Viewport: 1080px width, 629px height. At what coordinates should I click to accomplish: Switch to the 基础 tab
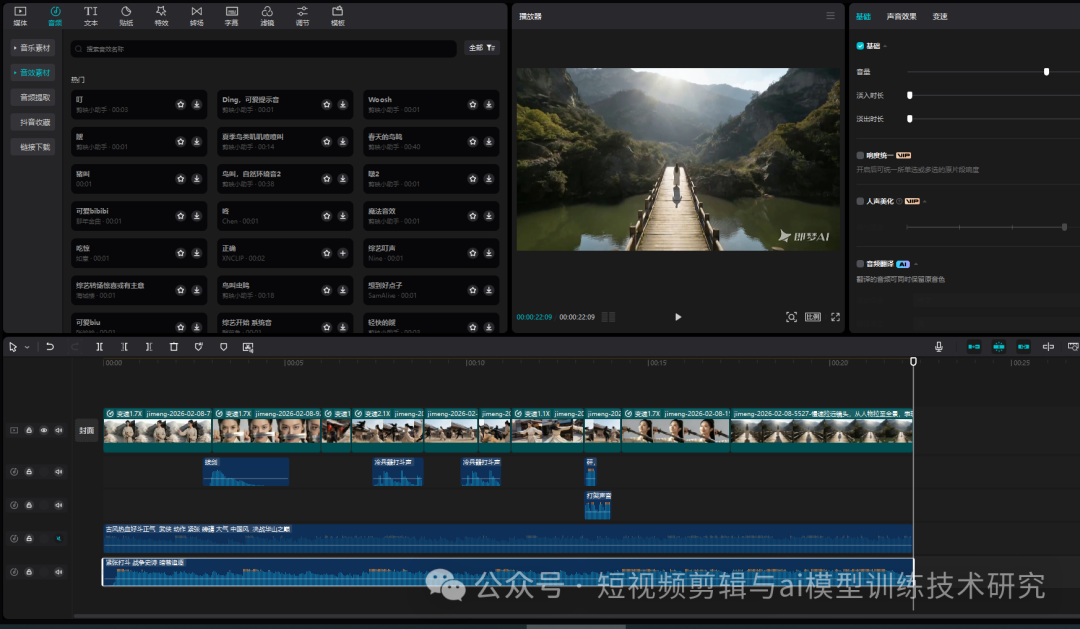coord(863,17)
